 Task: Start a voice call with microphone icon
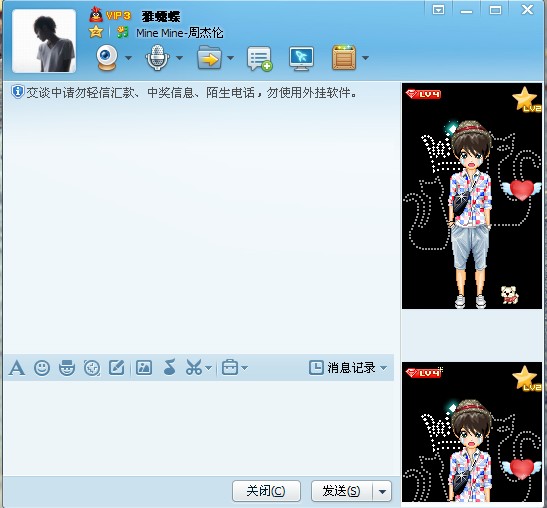157,58
